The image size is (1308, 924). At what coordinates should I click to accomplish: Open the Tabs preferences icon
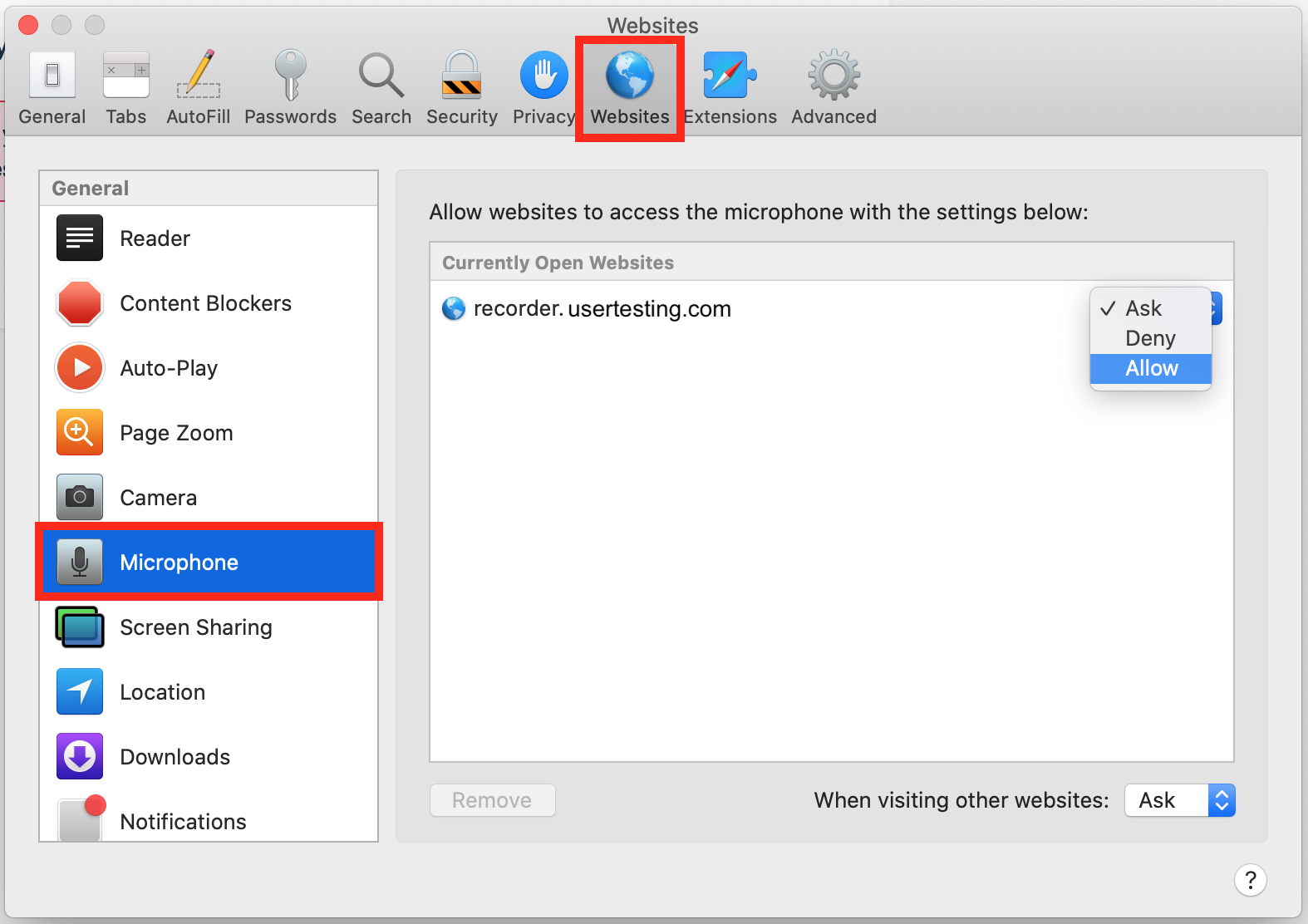[126, 75]
